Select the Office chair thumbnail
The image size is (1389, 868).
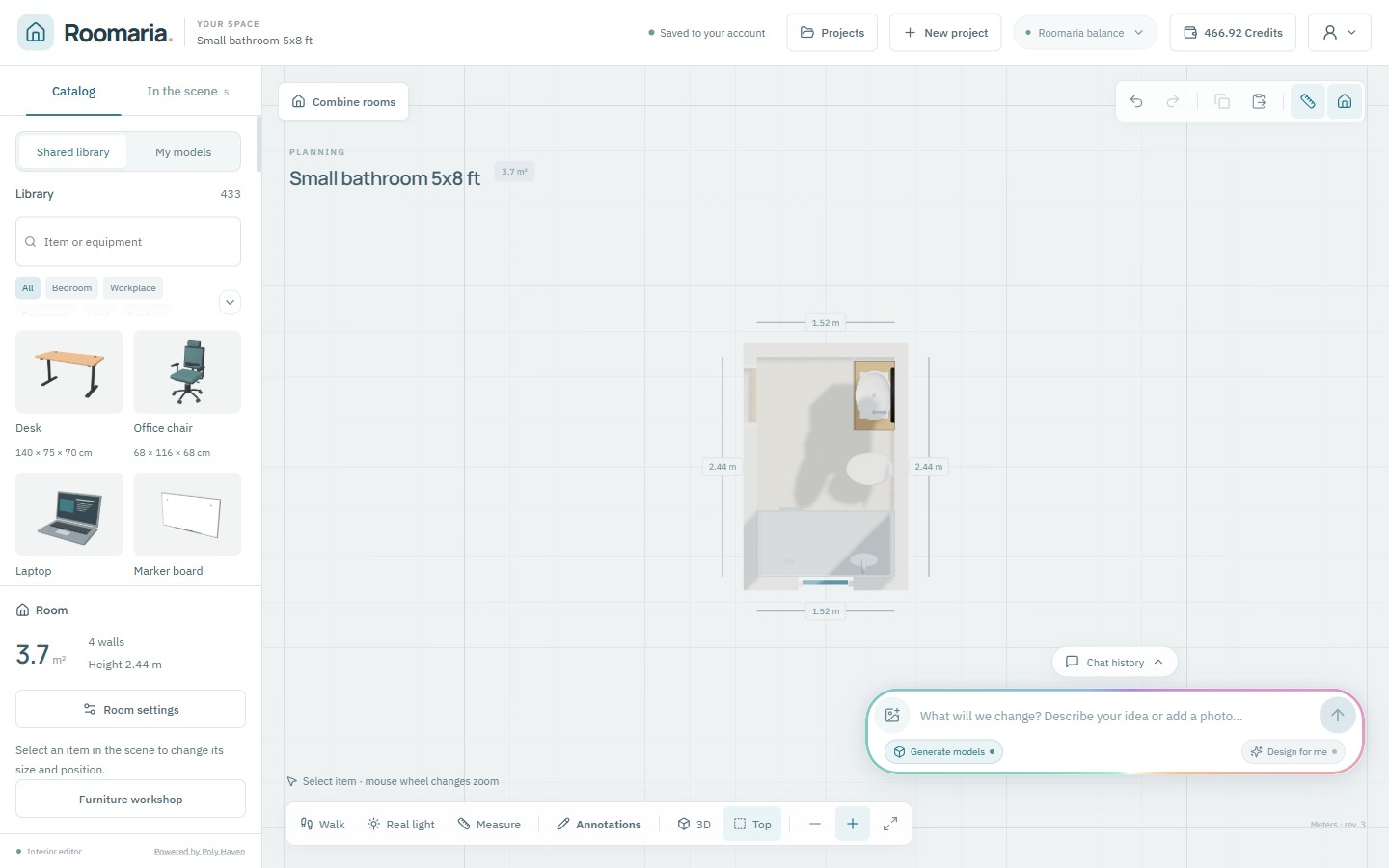(x=187, y=372)
